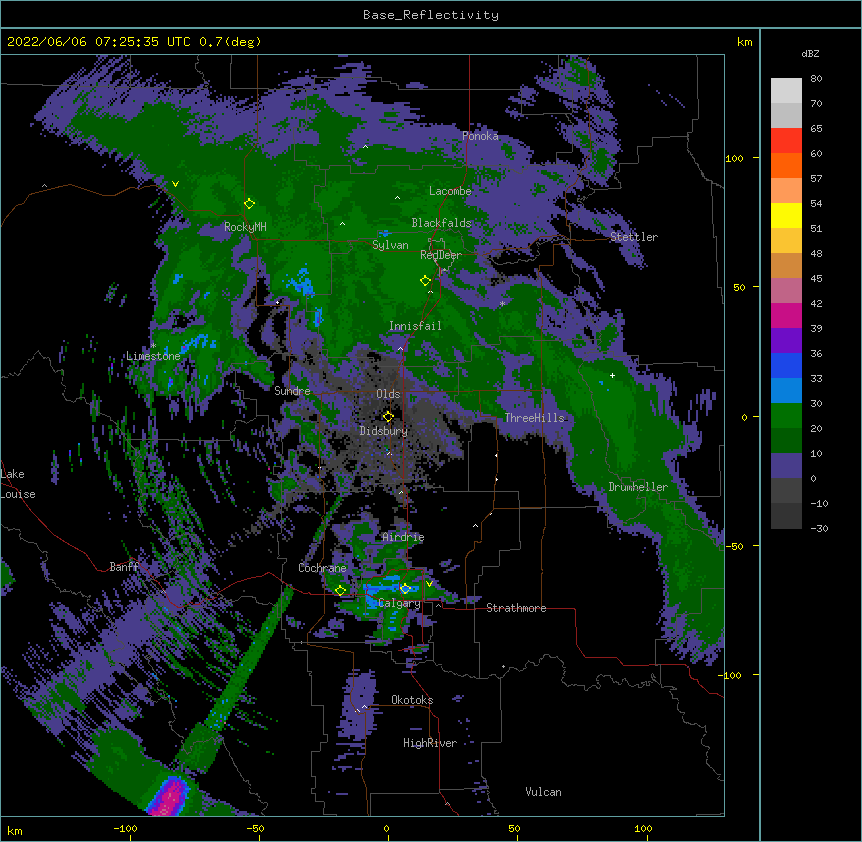
Task: Click the RockyMH city label
Action: [245, 227]
